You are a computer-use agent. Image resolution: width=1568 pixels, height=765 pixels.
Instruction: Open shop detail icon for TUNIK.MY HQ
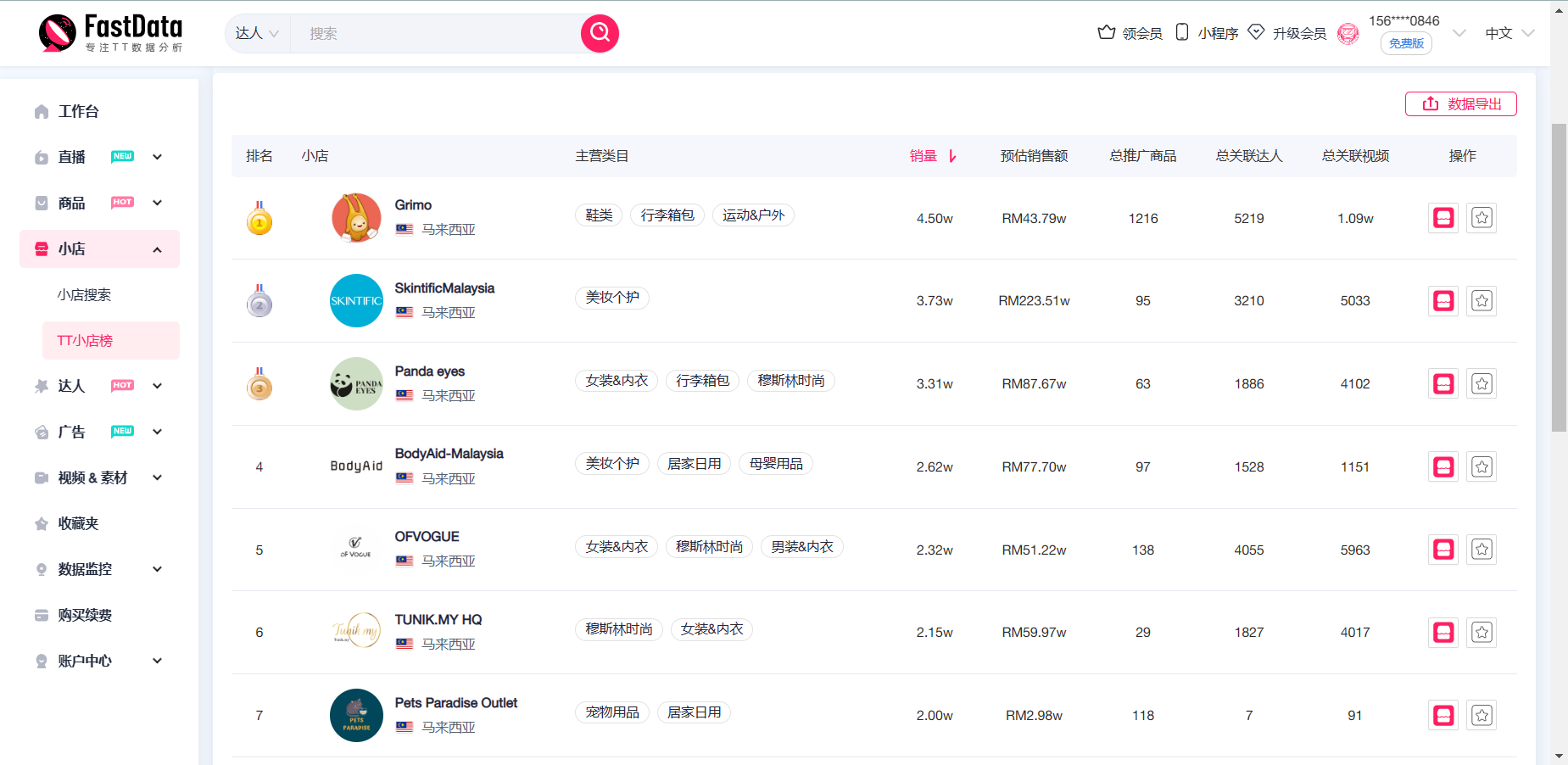click(x=1443, y=633)
